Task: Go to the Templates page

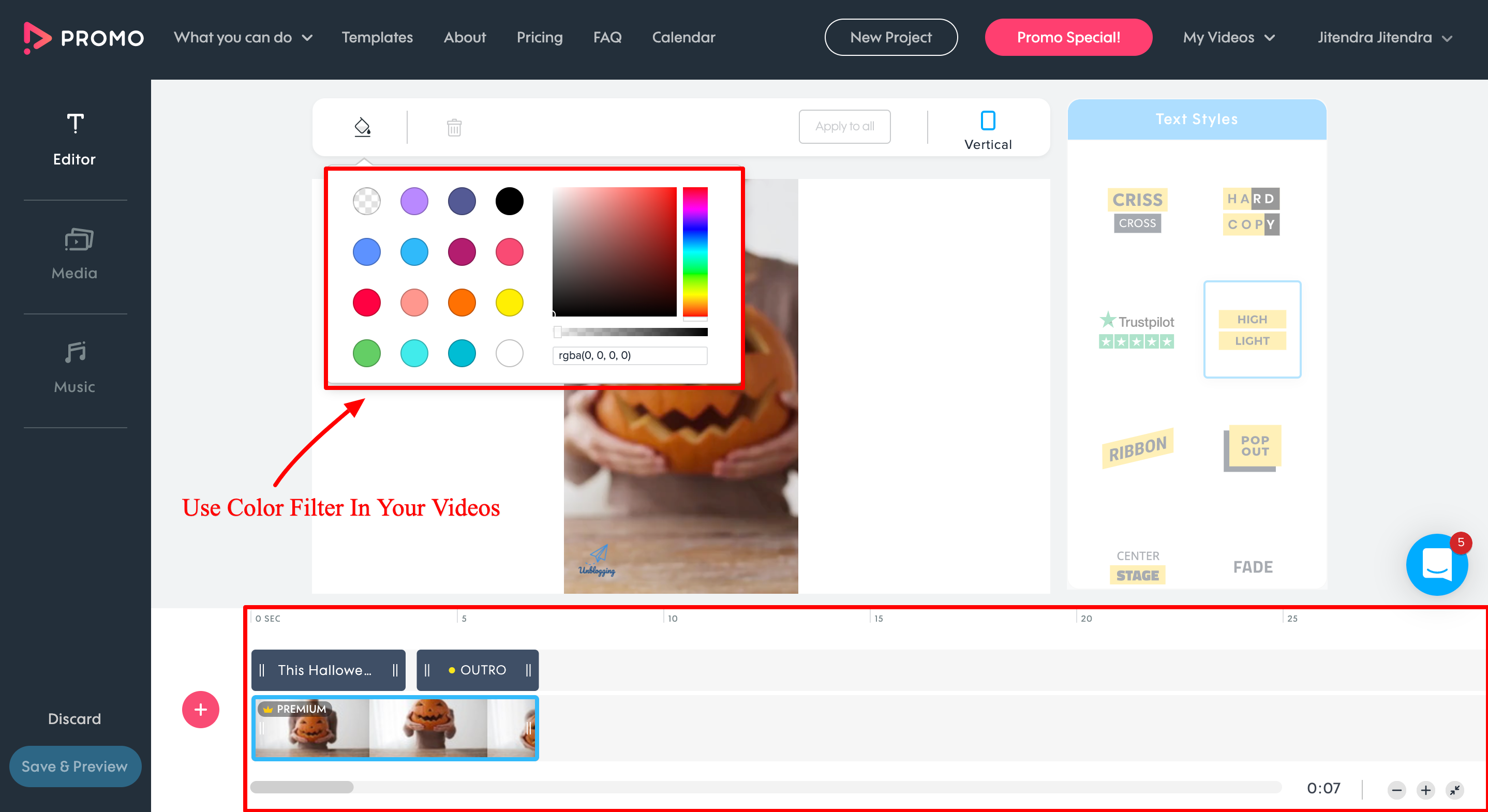Action: coord(377,38)
